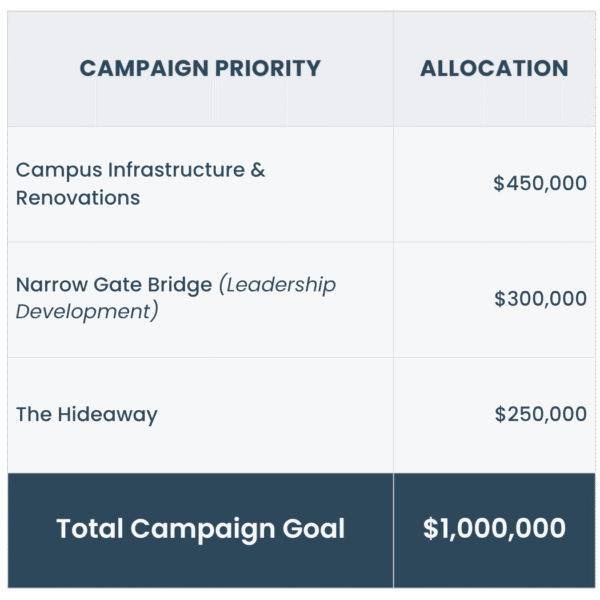
Task: Select the $1,000,000 total amount
Action: tap(494, 529)
